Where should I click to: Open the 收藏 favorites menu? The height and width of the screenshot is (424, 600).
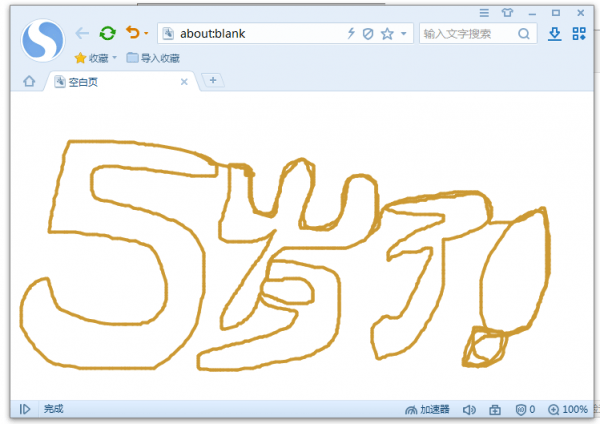[96, 58]
